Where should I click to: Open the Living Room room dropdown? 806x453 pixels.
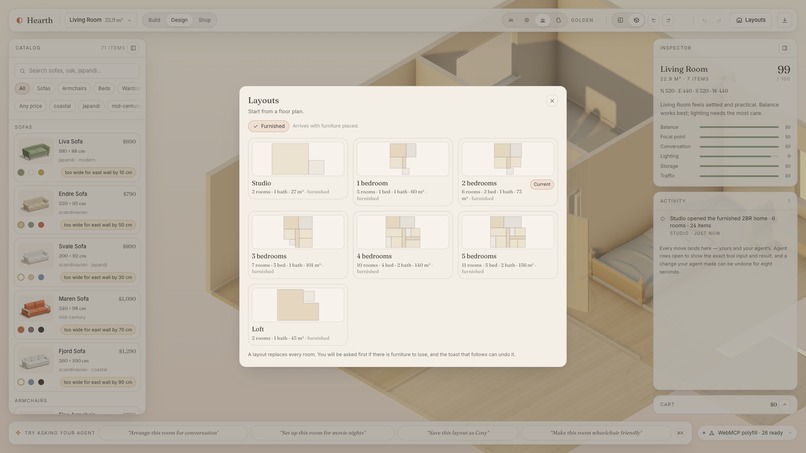click(100, 20)
